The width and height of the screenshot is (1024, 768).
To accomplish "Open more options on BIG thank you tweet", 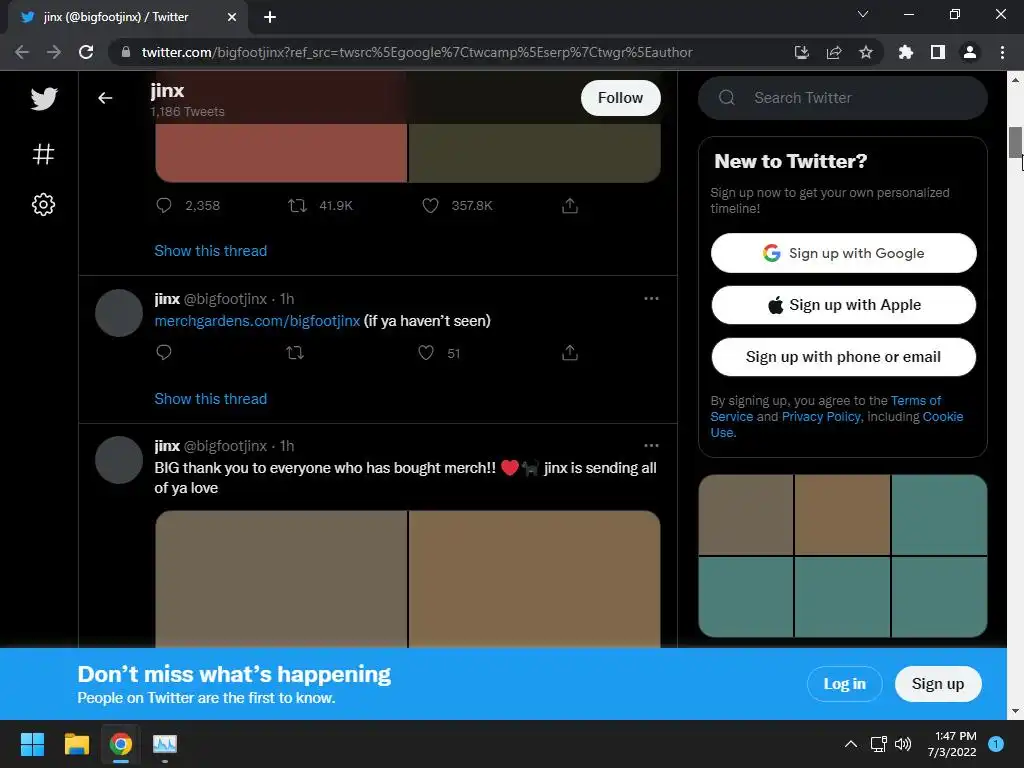I will (651, 445).
